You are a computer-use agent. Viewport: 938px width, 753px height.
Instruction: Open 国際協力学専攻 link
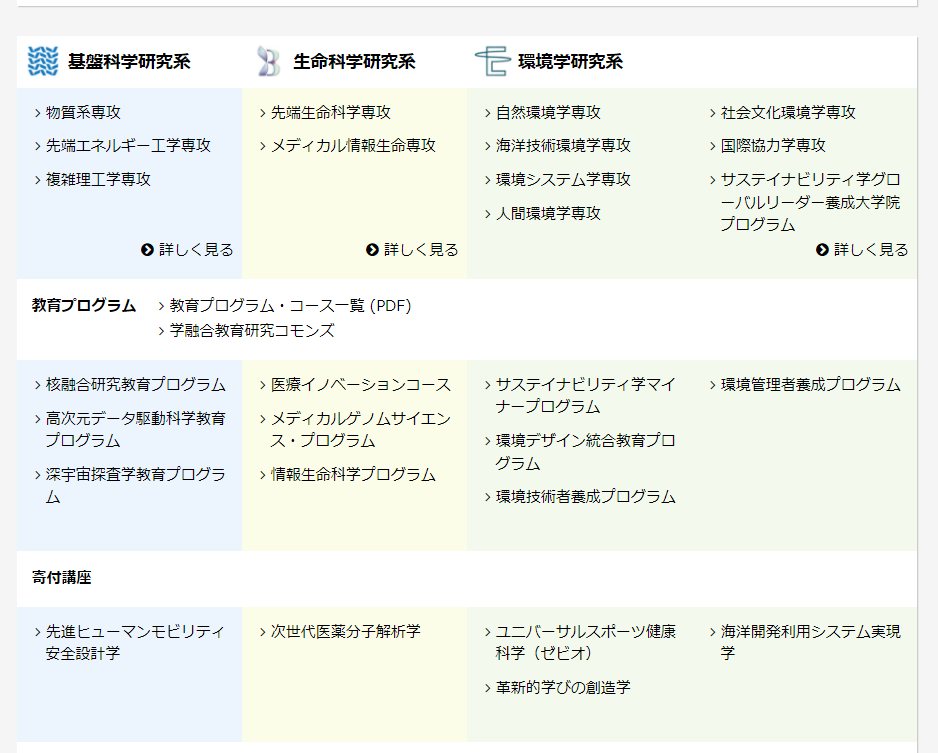point(773,145)
